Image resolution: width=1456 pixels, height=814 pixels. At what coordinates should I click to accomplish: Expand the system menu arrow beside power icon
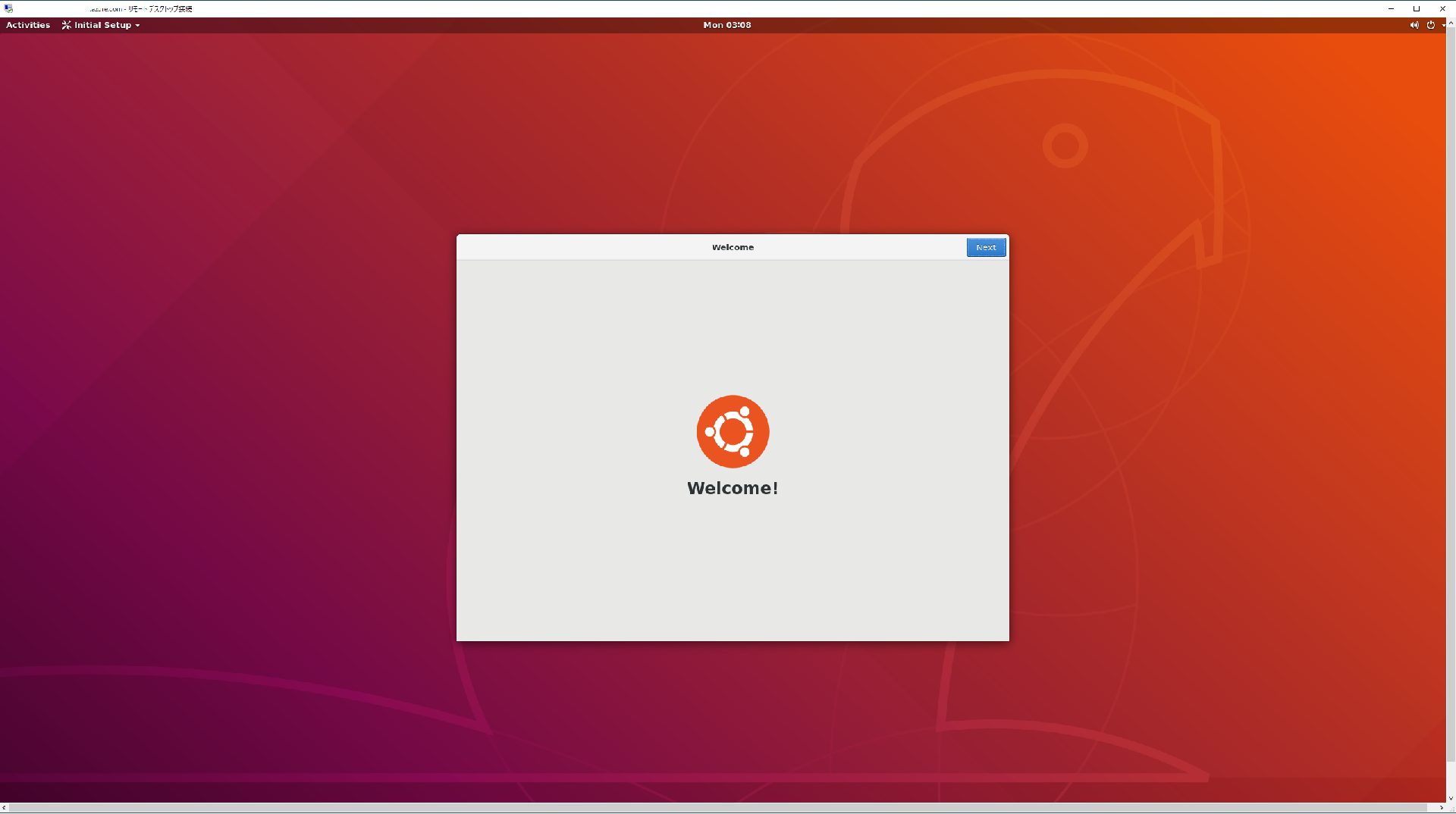click(1443, 26)
